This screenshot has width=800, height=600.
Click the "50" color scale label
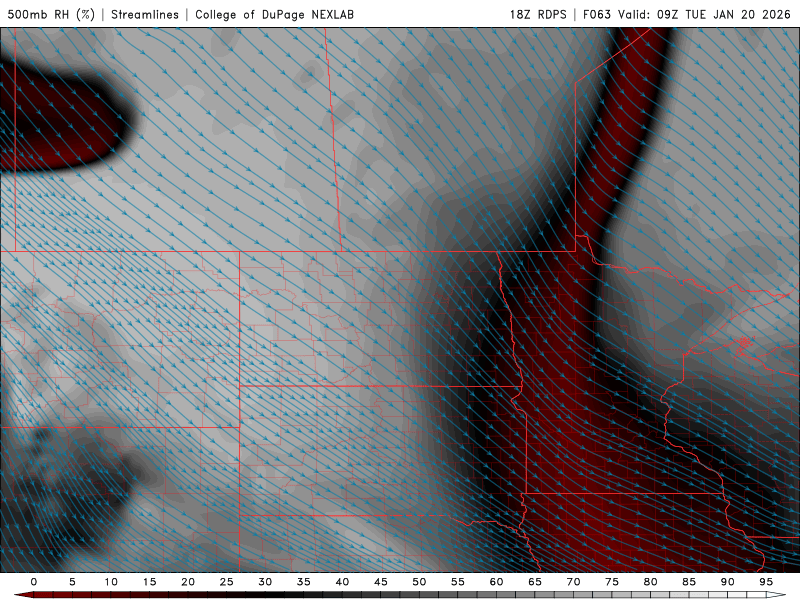tap(419, 582)
